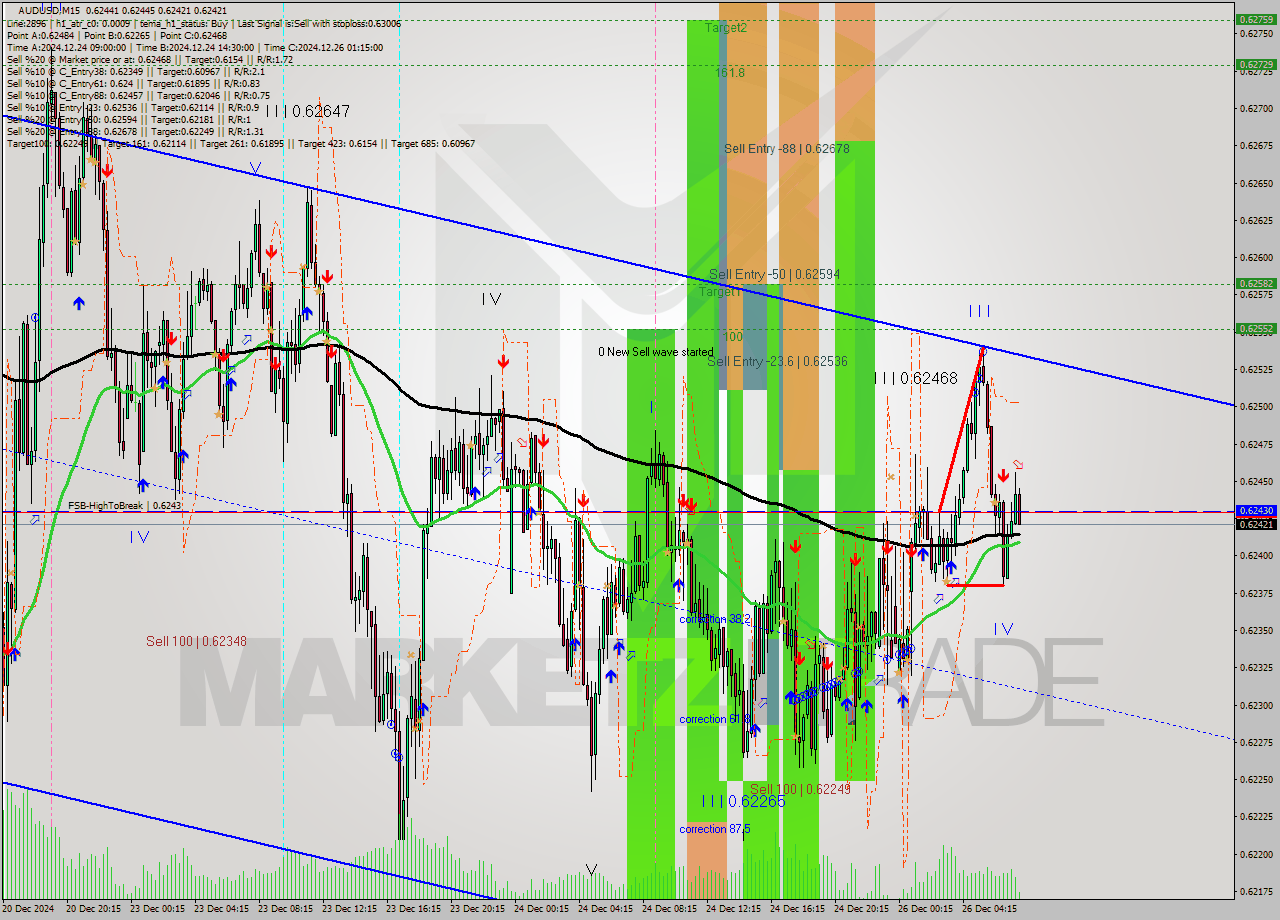Click the green 0.62582 price tag
This screenshot has width=1280, height=920.
pyautogui.click(x=1255, y=283)
